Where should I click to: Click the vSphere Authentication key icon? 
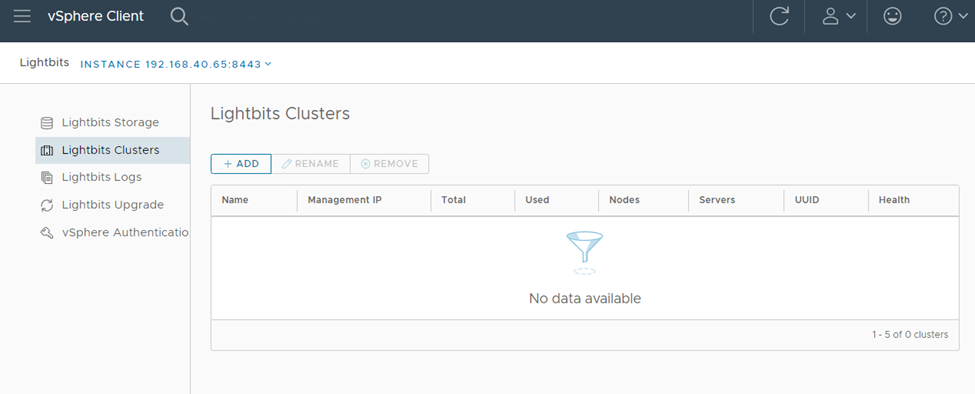[x=47, y=233]
